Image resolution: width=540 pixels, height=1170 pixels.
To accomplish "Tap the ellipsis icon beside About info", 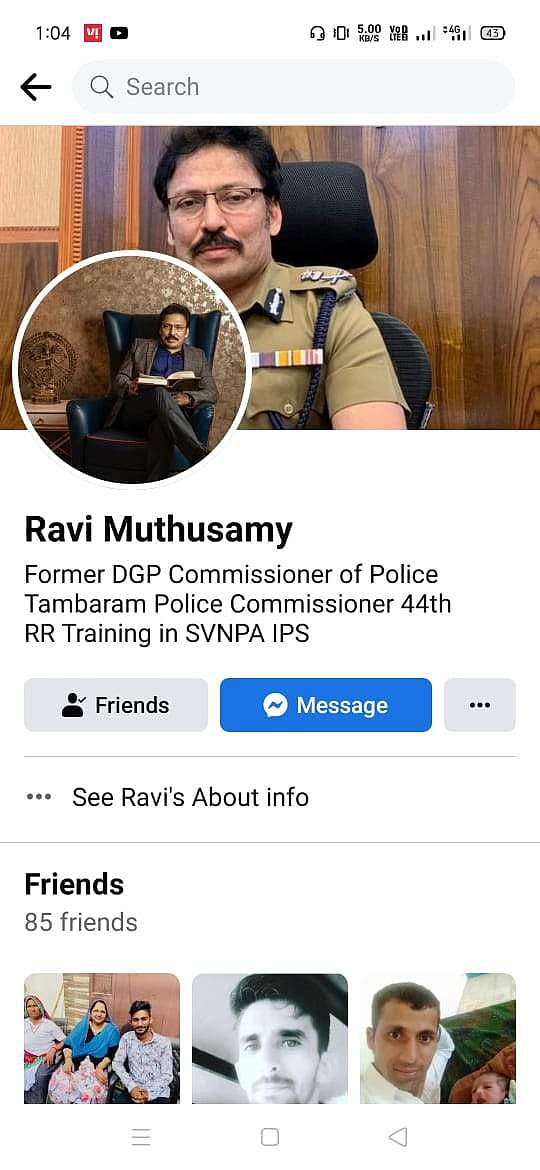I will tap(39, 797).
